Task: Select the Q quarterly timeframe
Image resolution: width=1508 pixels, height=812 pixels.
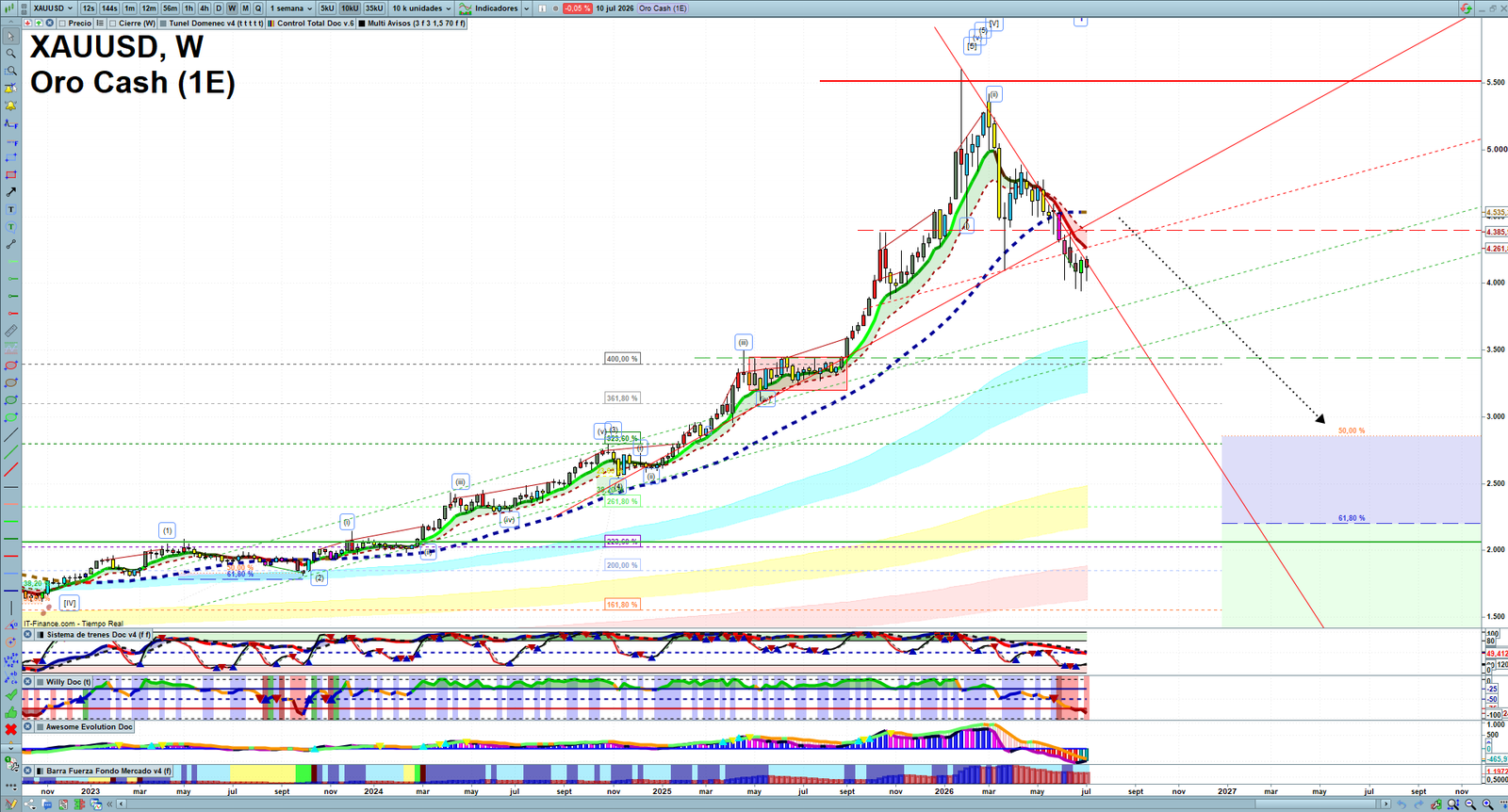Action: click(x=258, y=8)
